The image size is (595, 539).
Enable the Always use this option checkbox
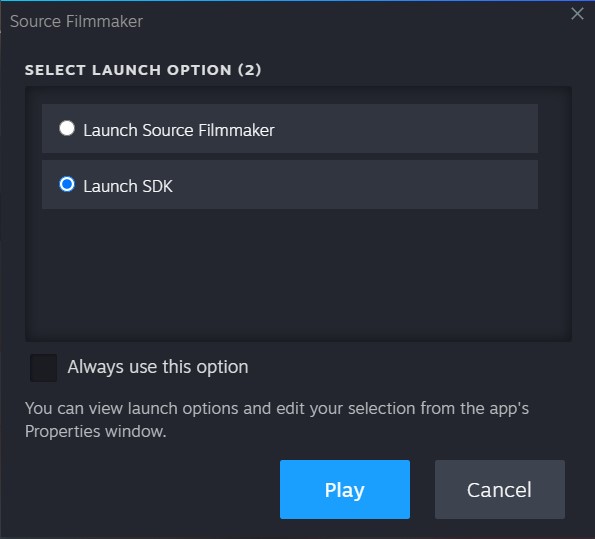point(44,367)
